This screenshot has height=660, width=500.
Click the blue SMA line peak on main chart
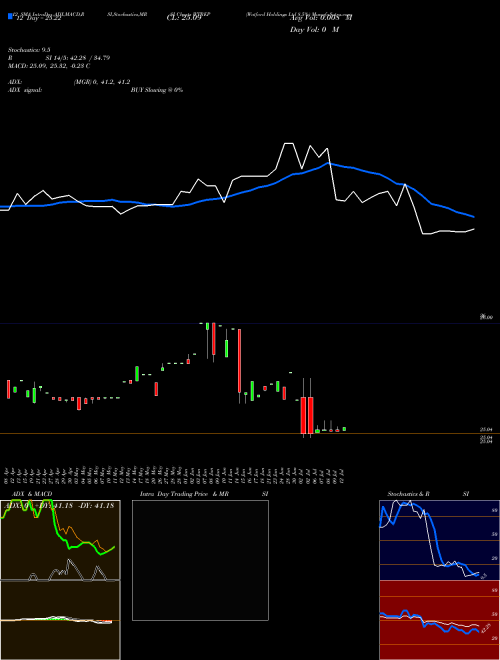(x=328, y=163)
